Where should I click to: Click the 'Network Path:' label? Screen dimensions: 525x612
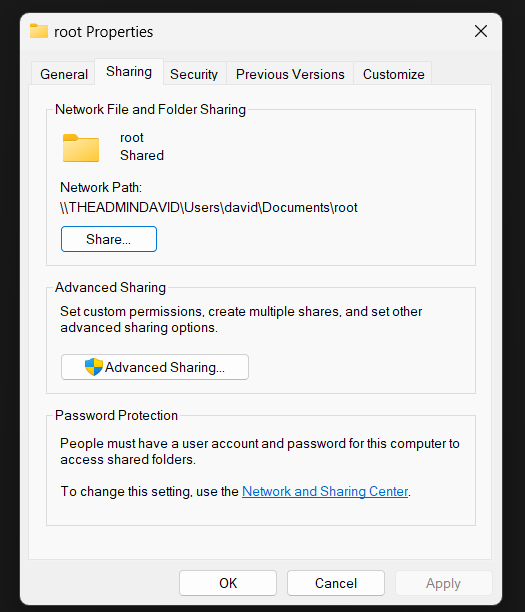tap(101, 188)
